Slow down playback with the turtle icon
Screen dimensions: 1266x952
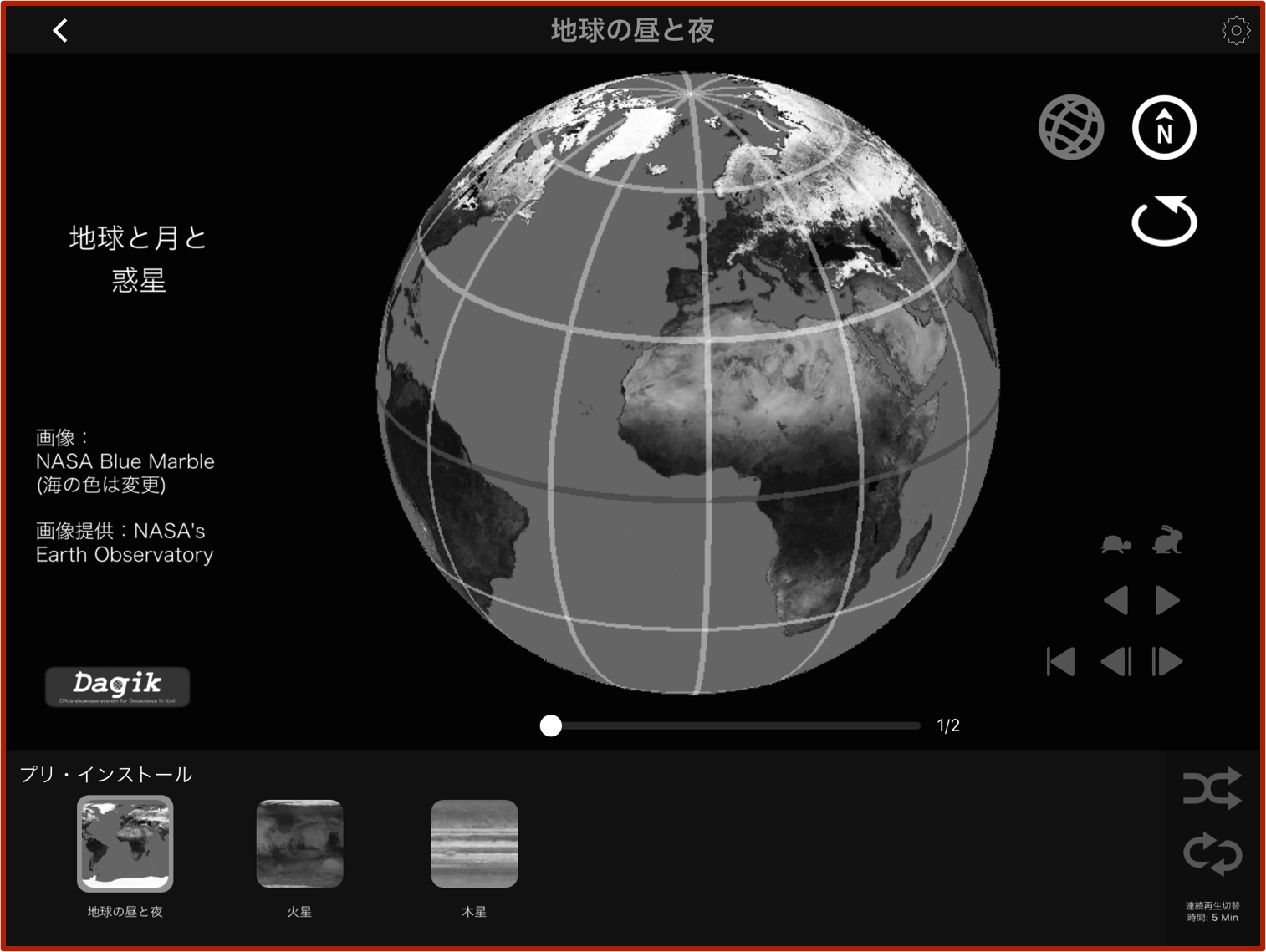1115,543
